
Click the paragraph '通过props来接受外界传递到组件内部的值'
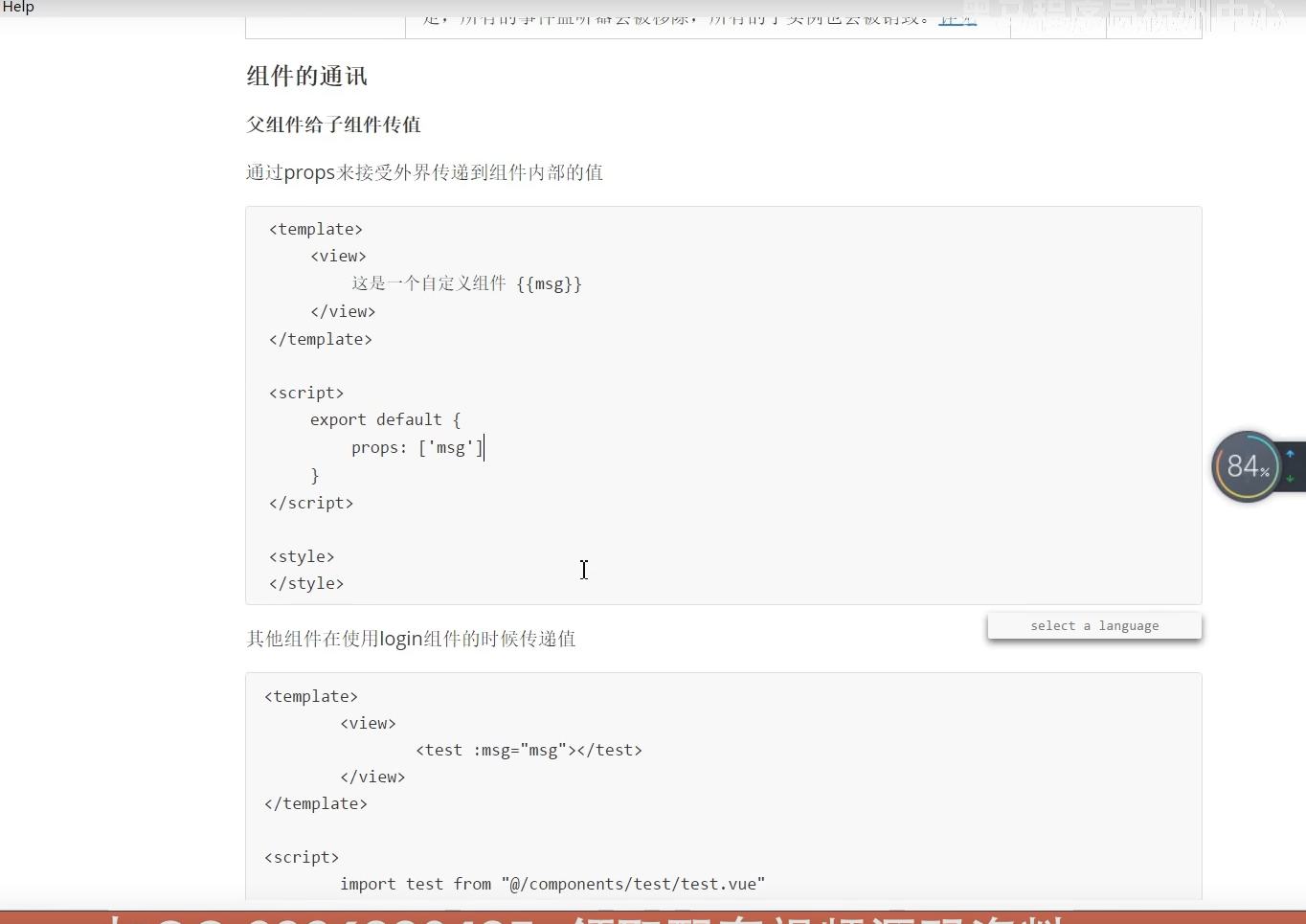(x=424, y=172)
